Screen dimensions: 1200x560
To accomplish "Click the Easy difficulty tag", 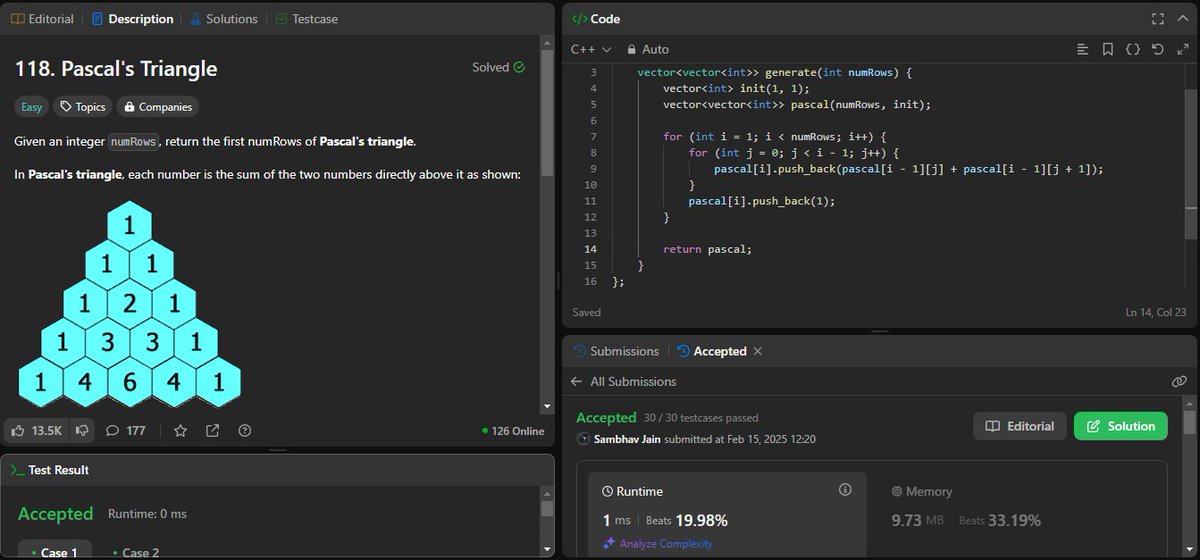I will pos(32,107).
